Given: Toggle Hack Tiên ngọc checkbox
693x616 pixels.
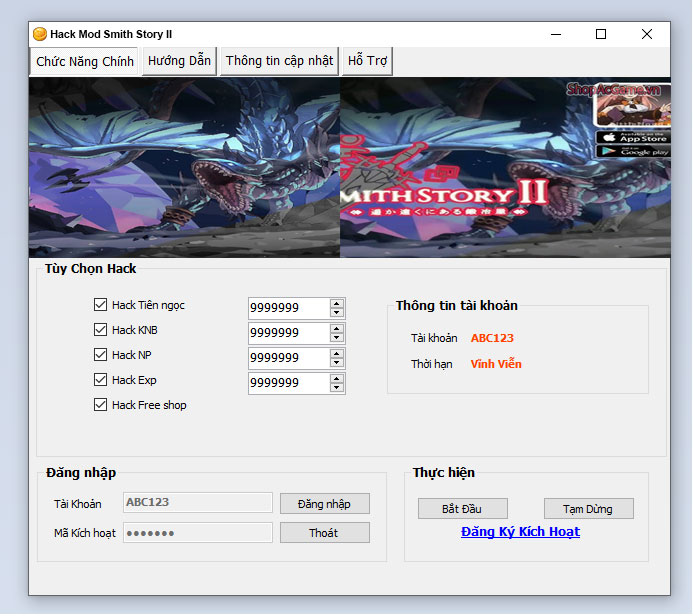Looking at the screenshot, I should 100,304.
